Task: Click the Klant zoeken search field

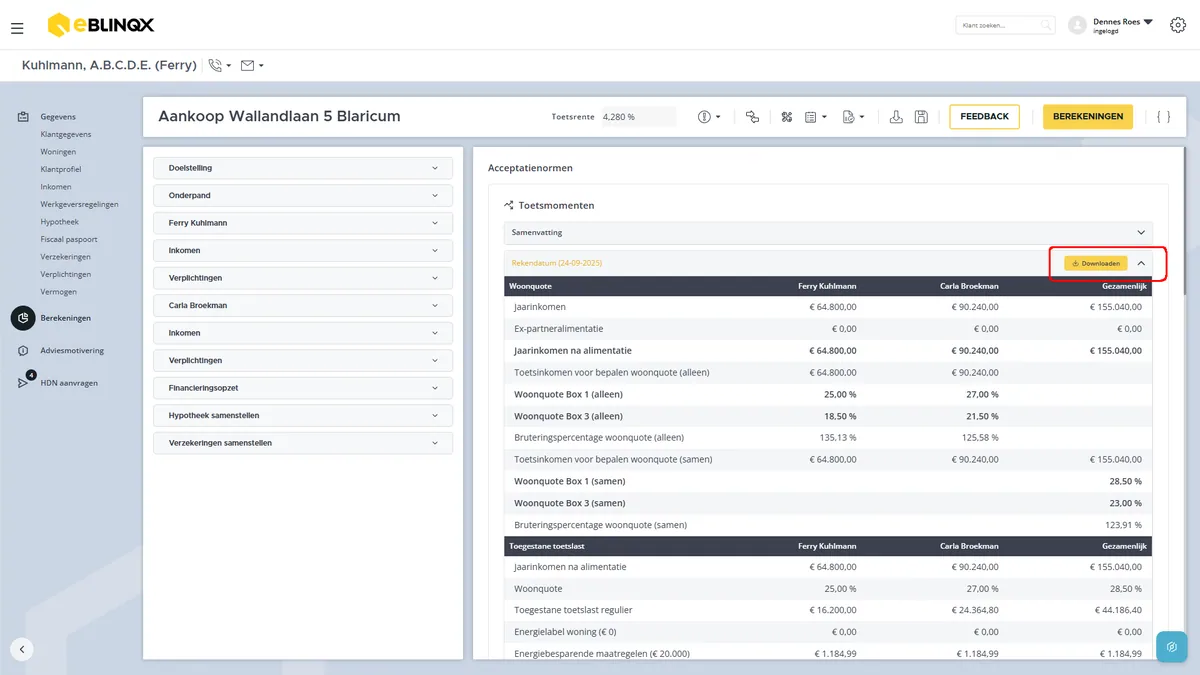Action: point(1005,25)
